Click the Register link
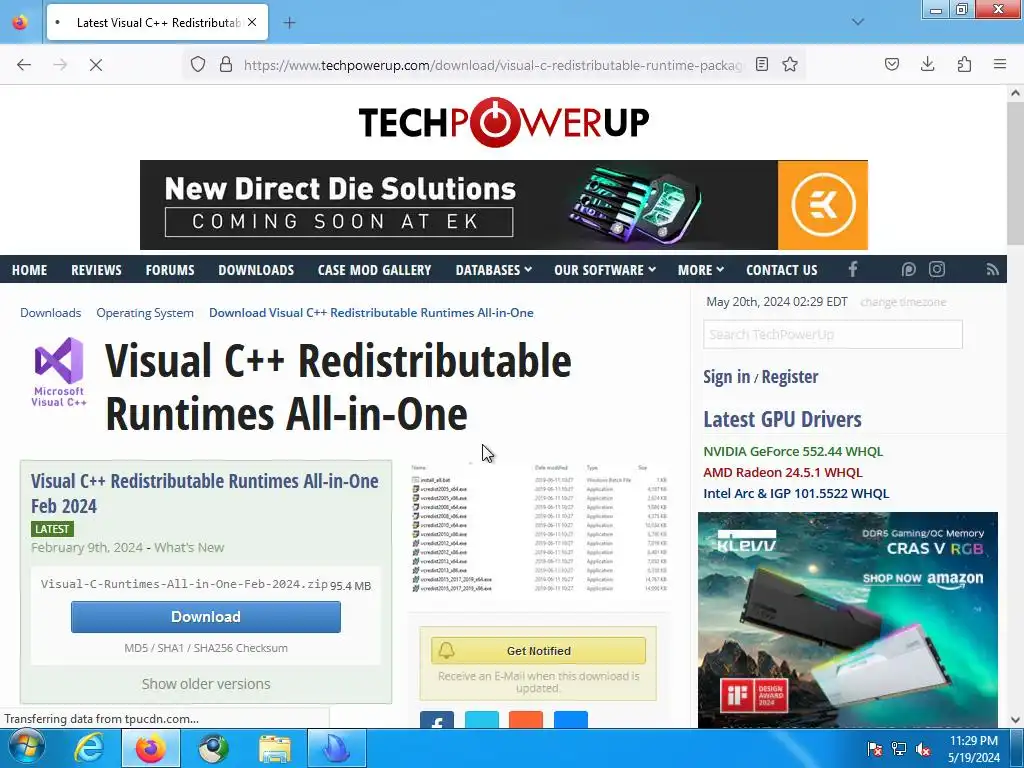This screenshot has height=768, width=1024. [790, 377]
